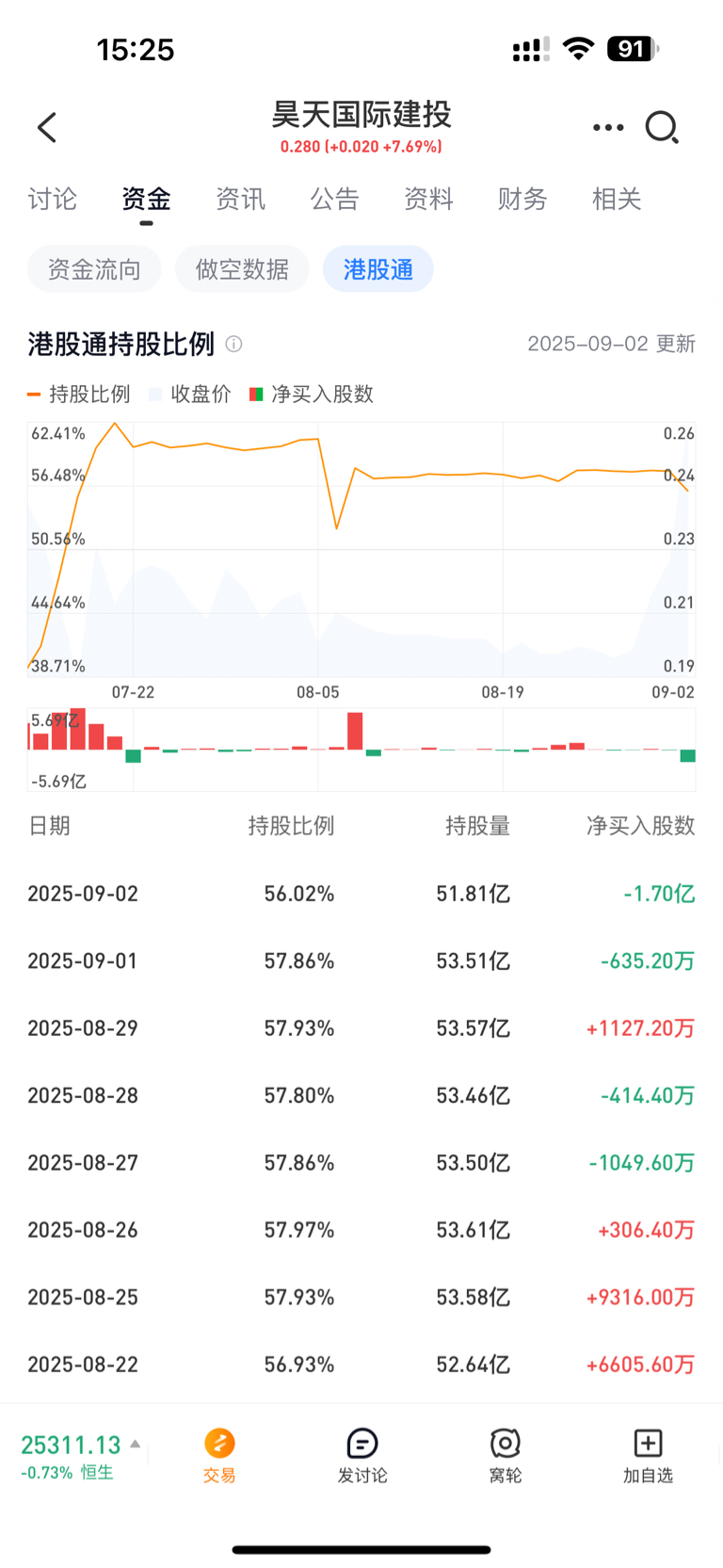723x1568 pixels.
Task: Tap the 昊天国际建投 stock title
Action: pos(361,115)
